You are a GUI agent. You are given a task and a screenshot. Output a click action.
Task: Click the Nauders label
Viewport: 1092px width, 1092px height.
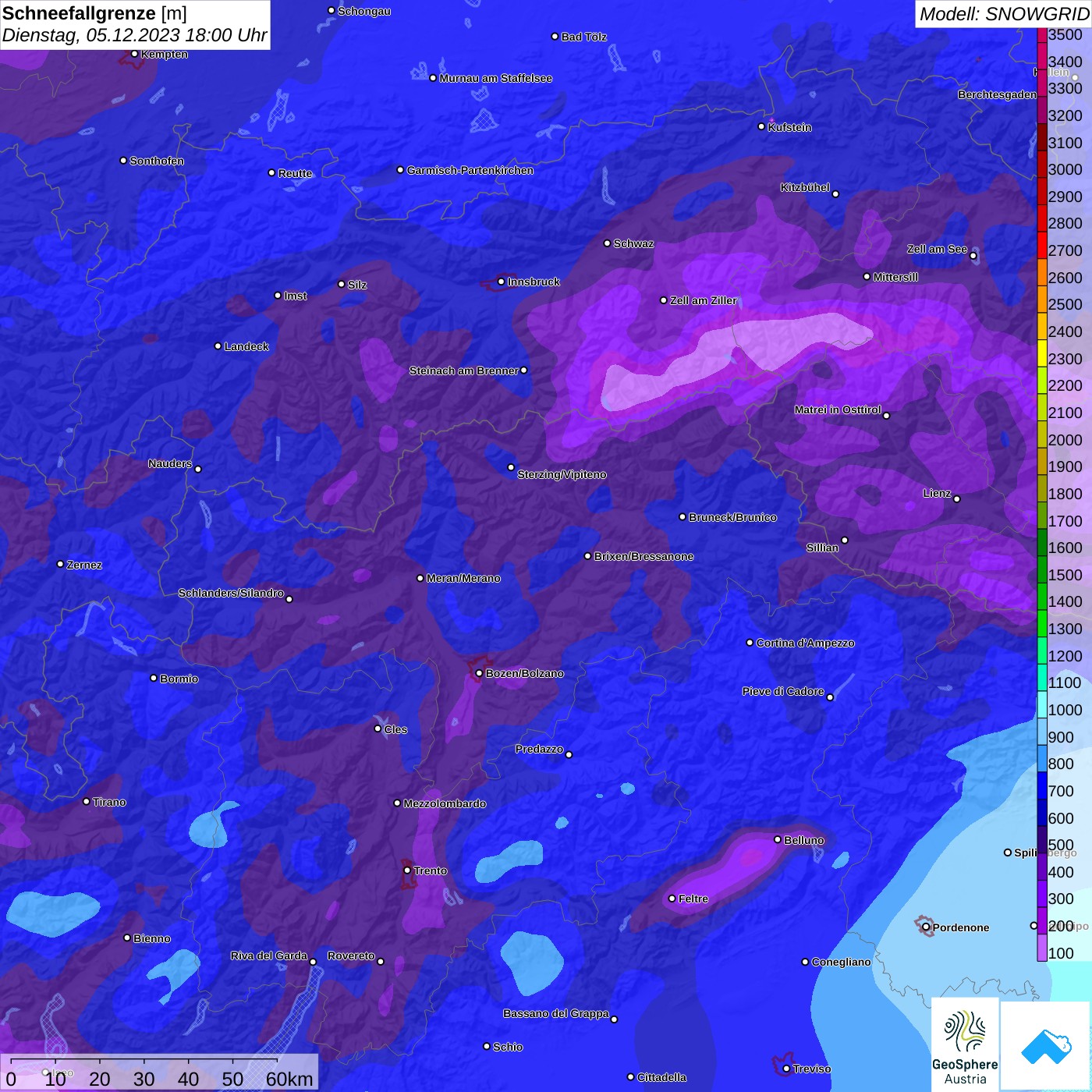(170, 463)
